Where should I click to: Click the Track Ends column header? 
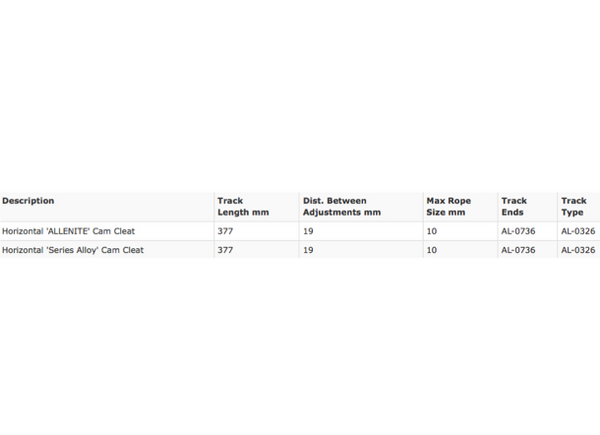click(x=514, y=207)
